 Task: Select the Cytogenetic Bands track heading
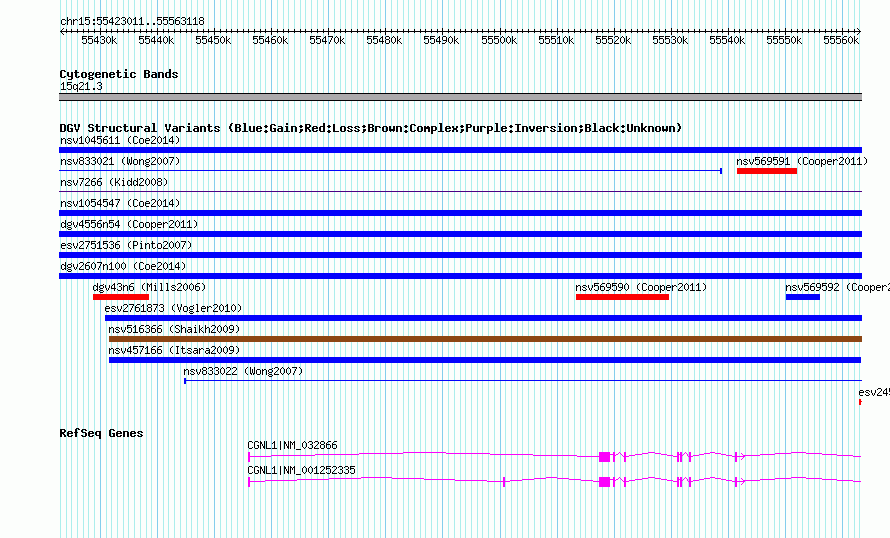[119, 74]
